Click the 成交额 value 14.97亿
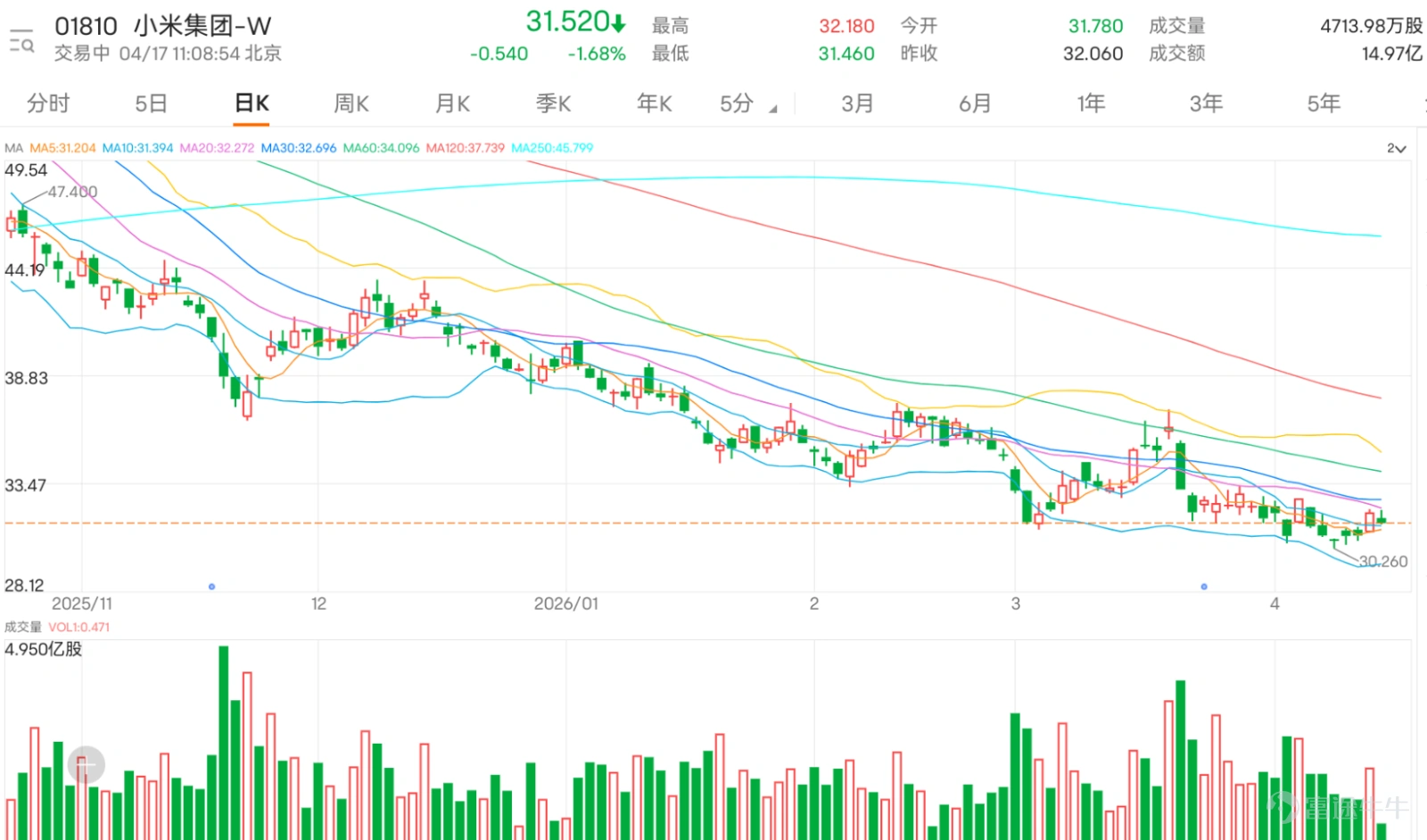This screenshot has height=840, width=1427. coord(1391,54)
